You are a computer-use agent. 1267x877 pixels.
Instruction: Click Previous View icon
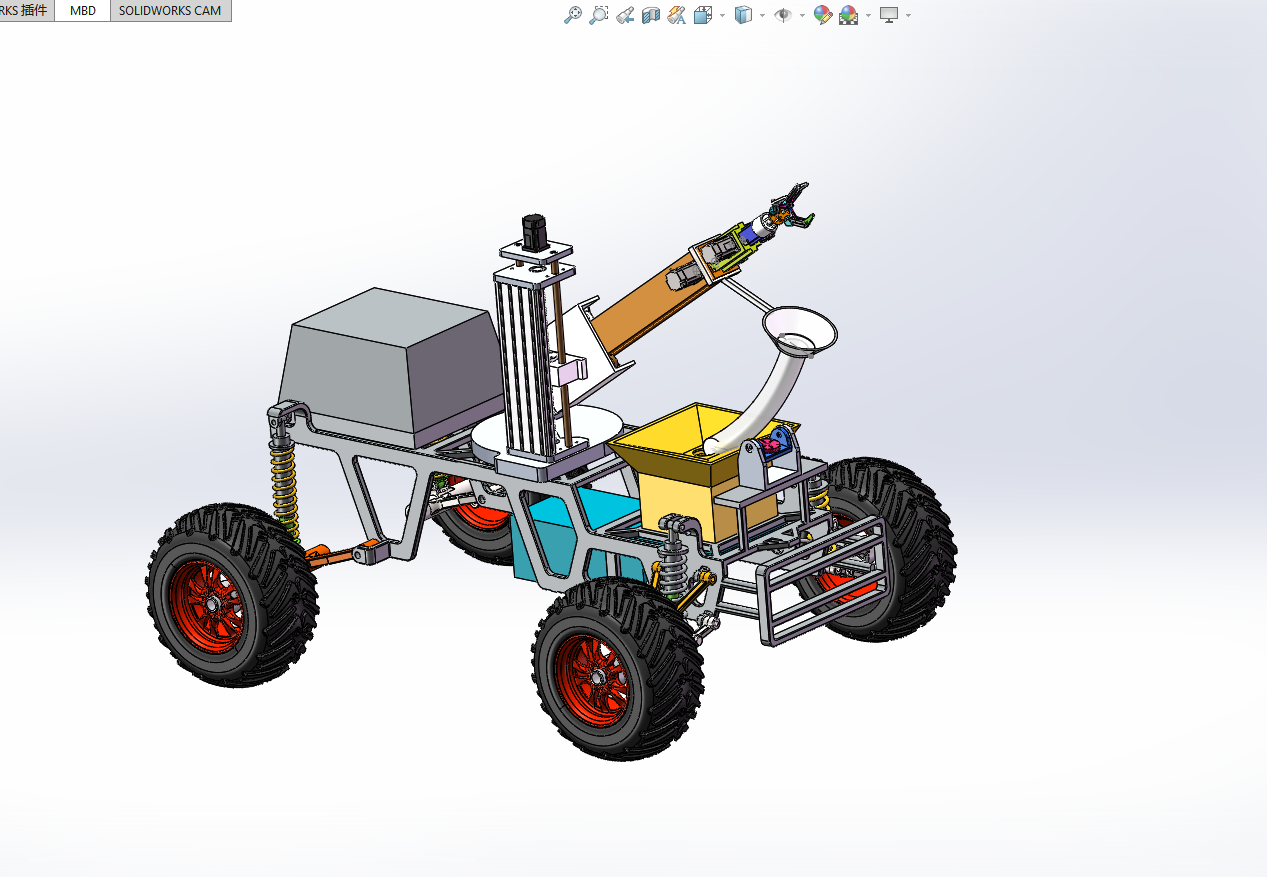(625, 15)
